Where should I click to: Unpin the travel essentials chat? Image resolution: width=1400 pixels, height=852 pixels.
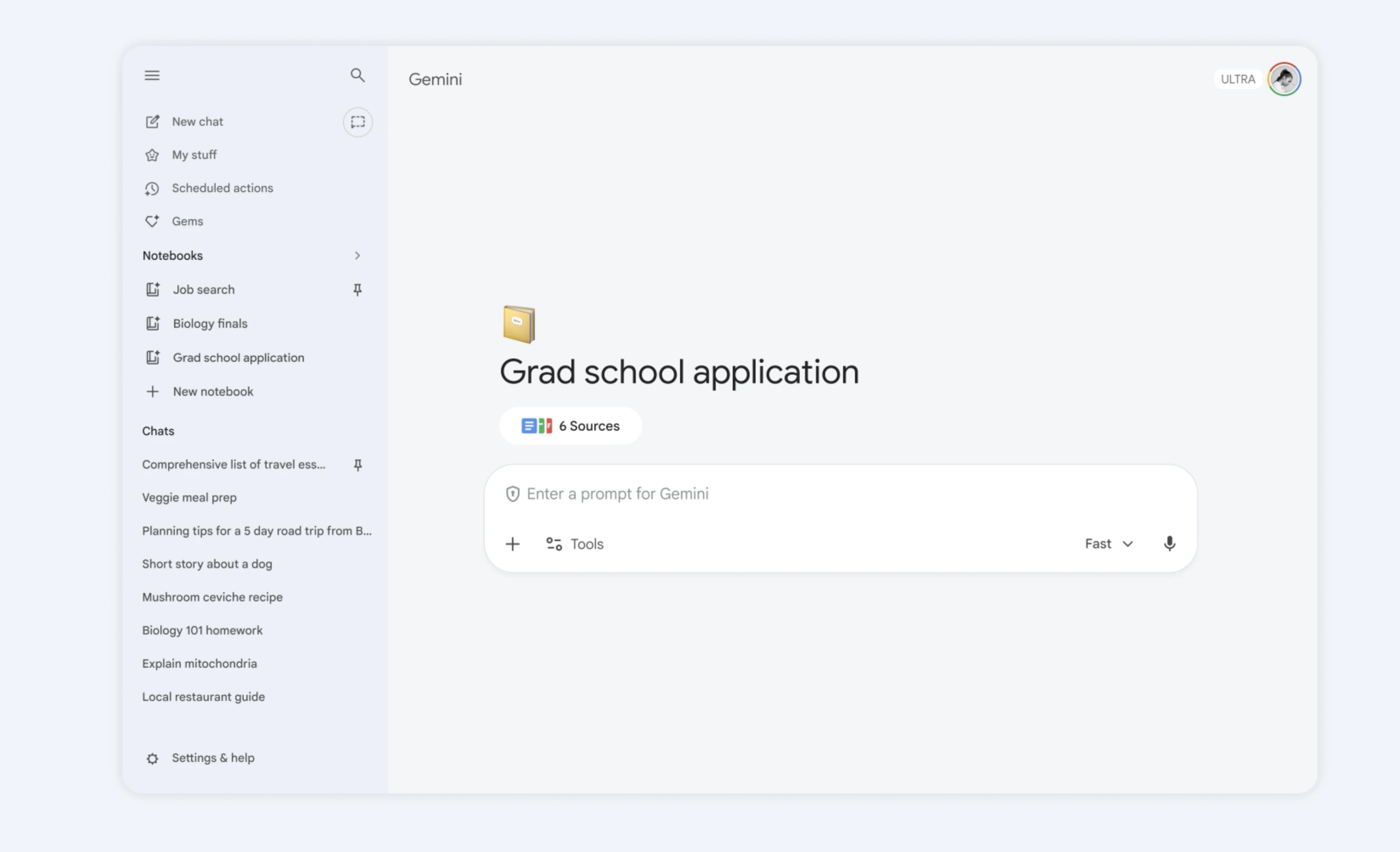(x=357, y=464)
